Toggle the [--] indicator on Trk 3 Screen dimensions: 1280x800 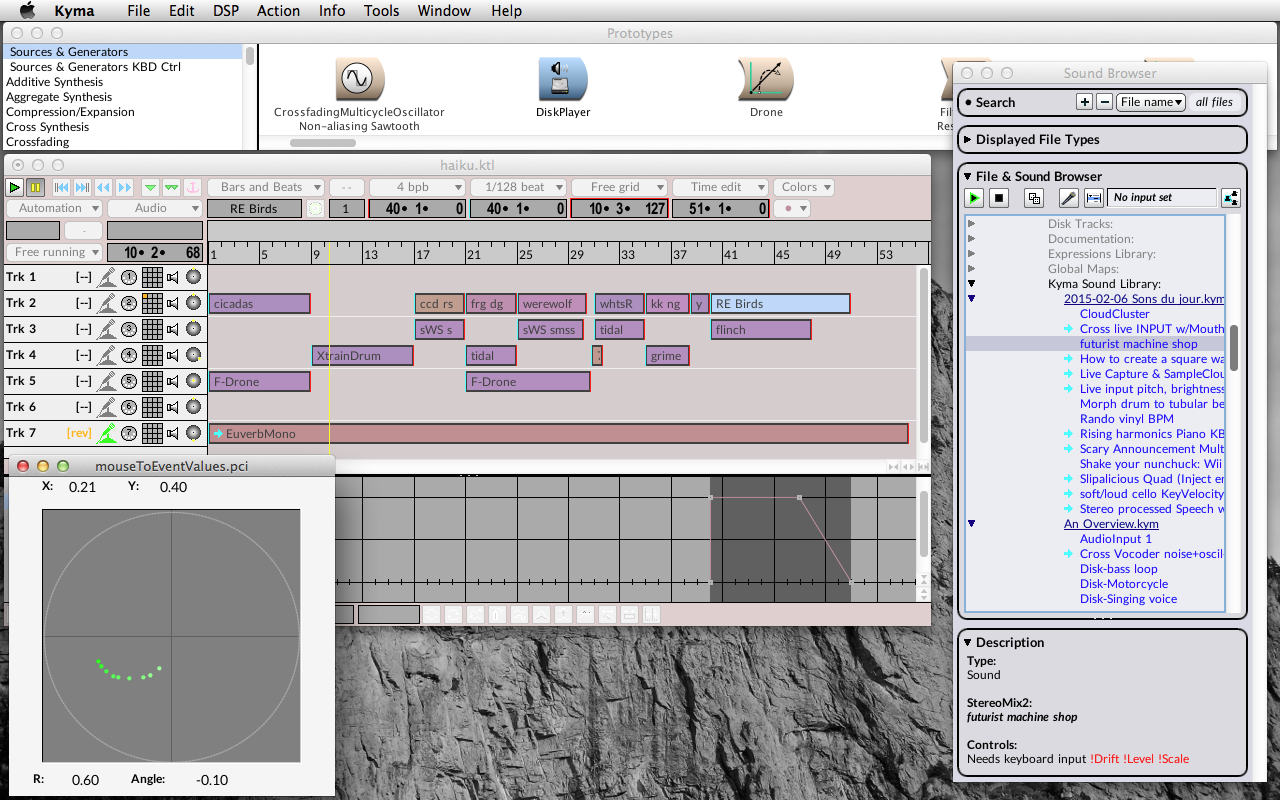pos(83,329)
